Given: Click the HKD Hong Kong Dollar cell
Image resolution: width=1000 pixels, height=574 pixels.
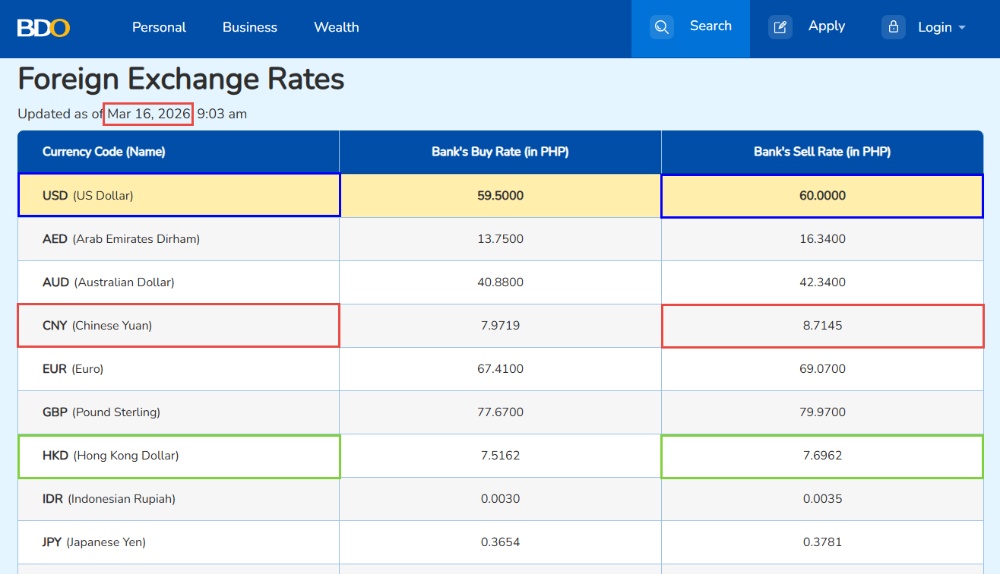Looking at the screenshot, I should [179, 456].
